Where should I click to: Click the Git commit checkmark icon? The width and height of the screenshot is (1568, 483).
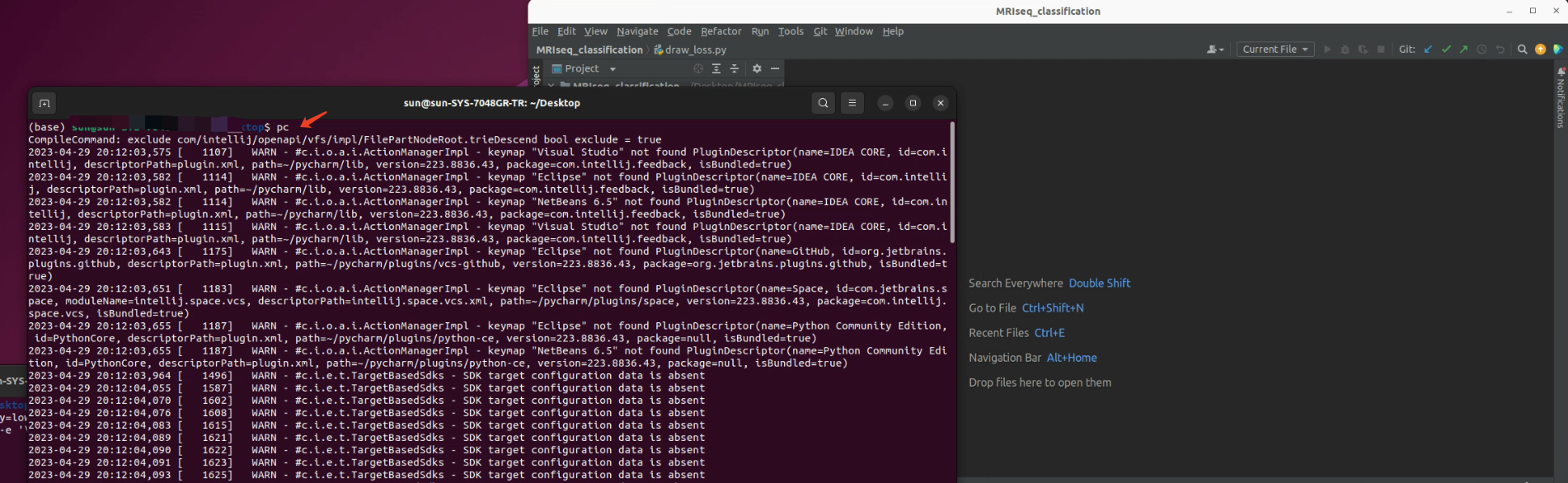(1446, 49)
